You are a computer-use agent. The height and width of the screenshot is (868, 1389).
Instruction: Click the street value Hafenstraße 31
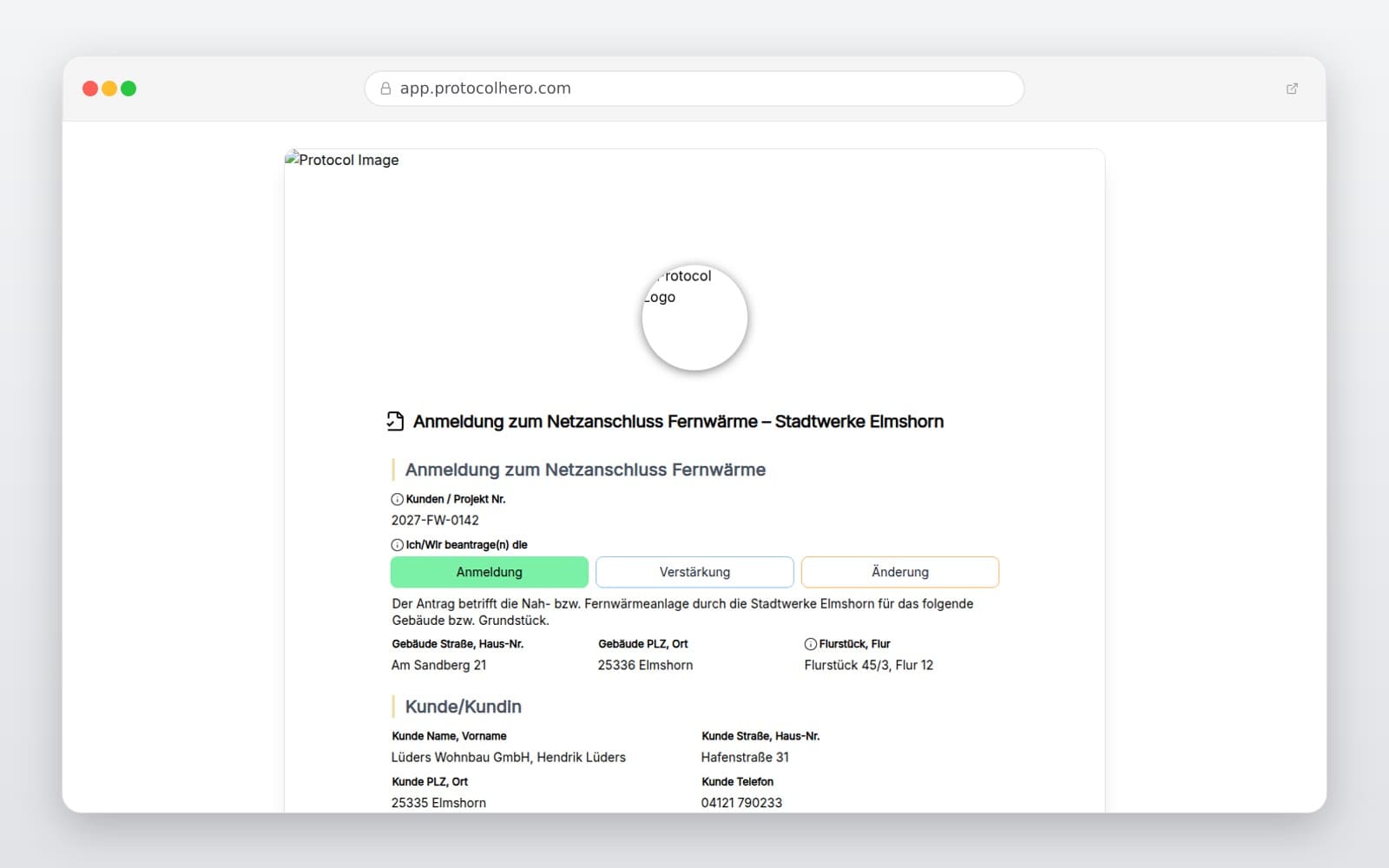745,757
